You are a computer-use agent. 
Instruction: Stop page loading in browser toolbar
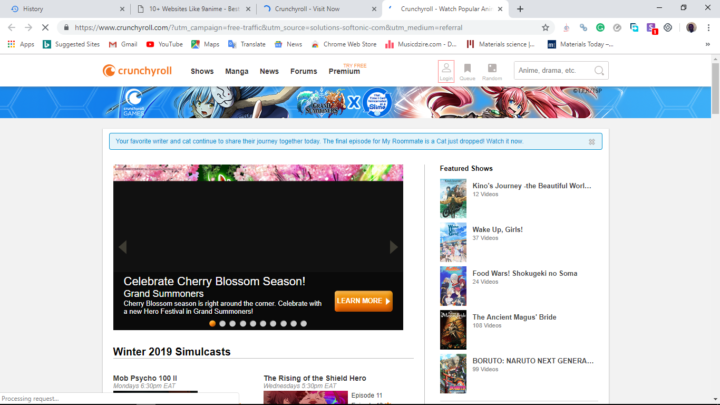click(45, 28)
